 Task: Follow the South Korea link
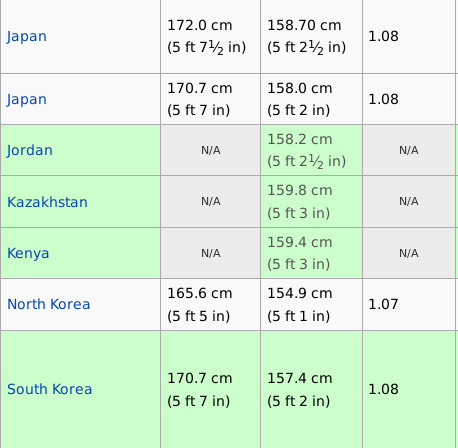click(x=49, y=389)
